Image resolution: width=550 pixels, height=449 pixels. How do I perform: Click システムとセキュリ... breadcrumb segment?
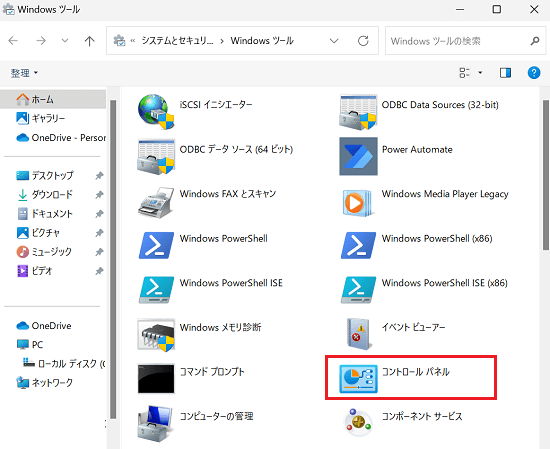[177, 41]
